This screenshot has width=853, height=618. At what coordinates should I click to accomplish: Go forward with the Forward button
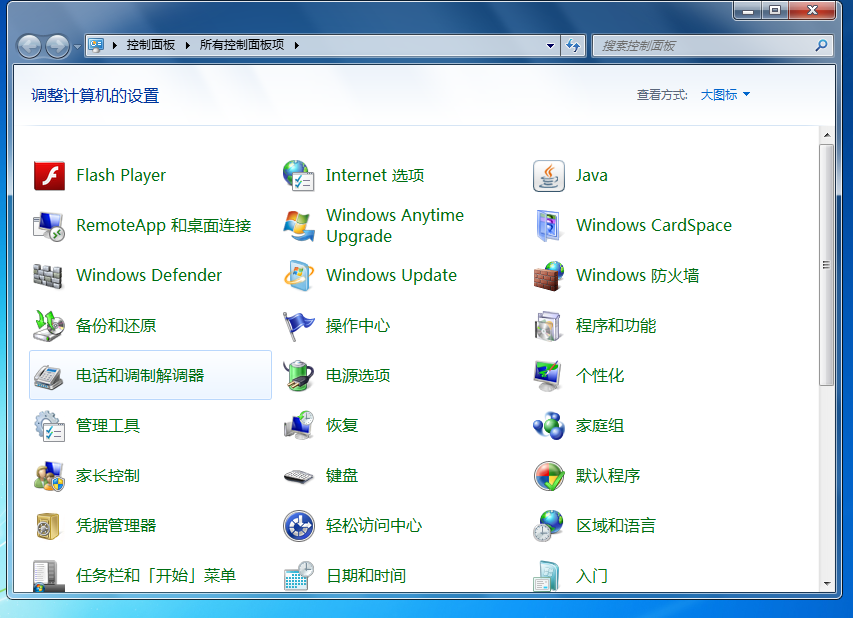pyautogui.click(x=58, y=46)
